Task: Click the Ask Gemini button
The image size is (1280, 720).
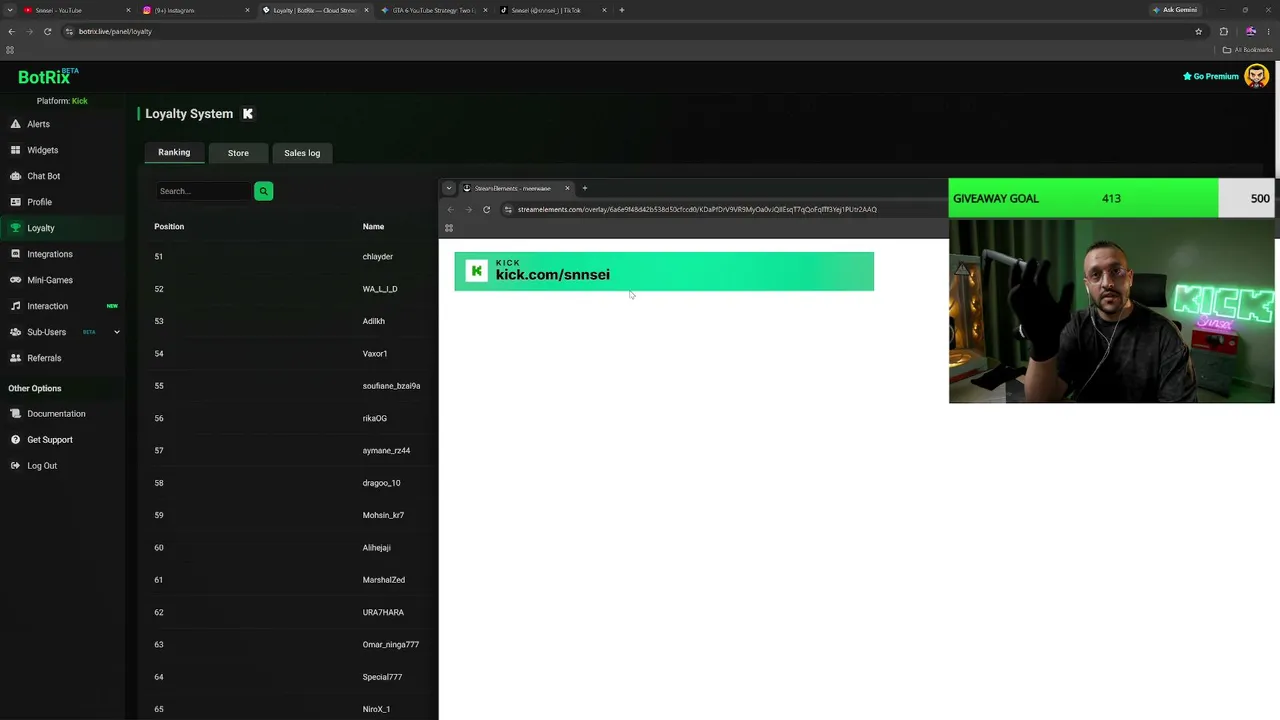Action: (1174, 10)
